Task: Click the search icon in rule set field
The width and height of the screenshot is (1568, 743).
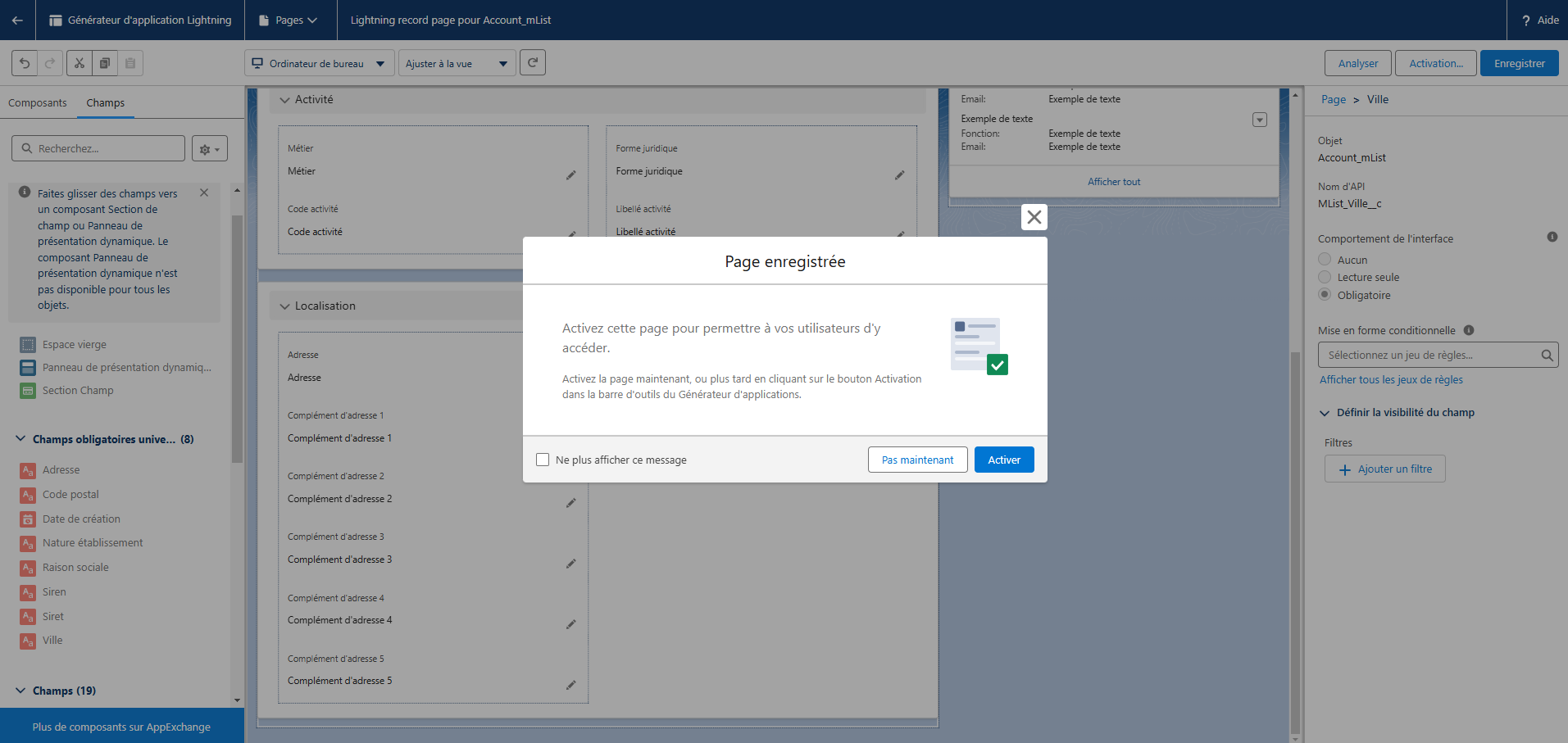Action: [1547, 356]
